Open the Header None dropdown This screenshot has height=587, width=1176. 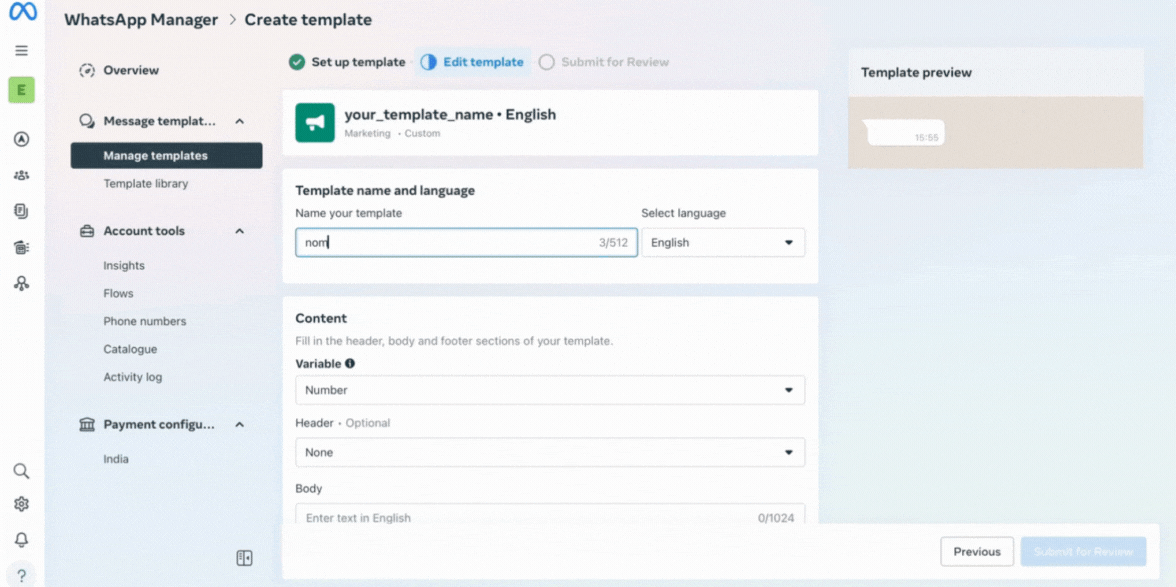[550, 452]
